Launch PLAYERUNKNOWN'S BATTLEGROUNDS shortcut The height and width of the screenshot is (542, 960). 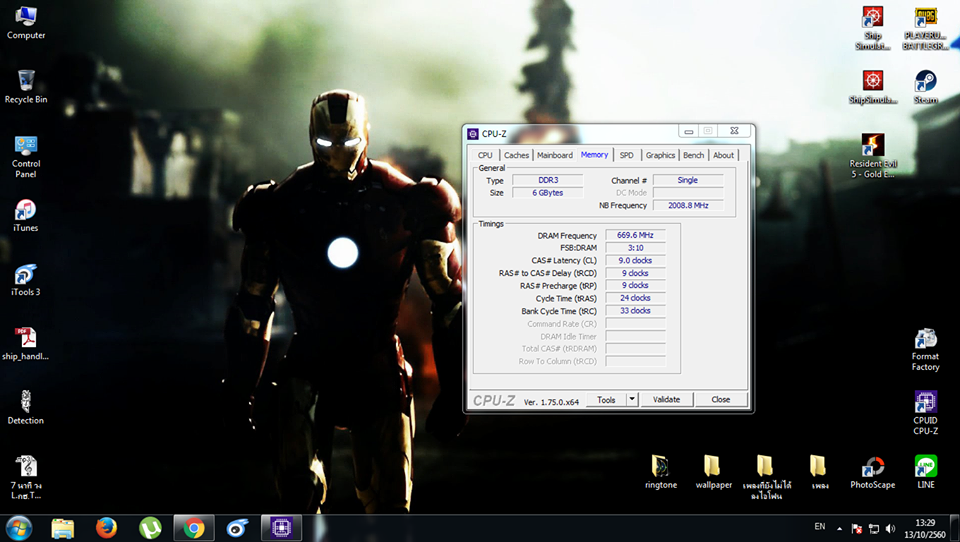coord(925,28)
